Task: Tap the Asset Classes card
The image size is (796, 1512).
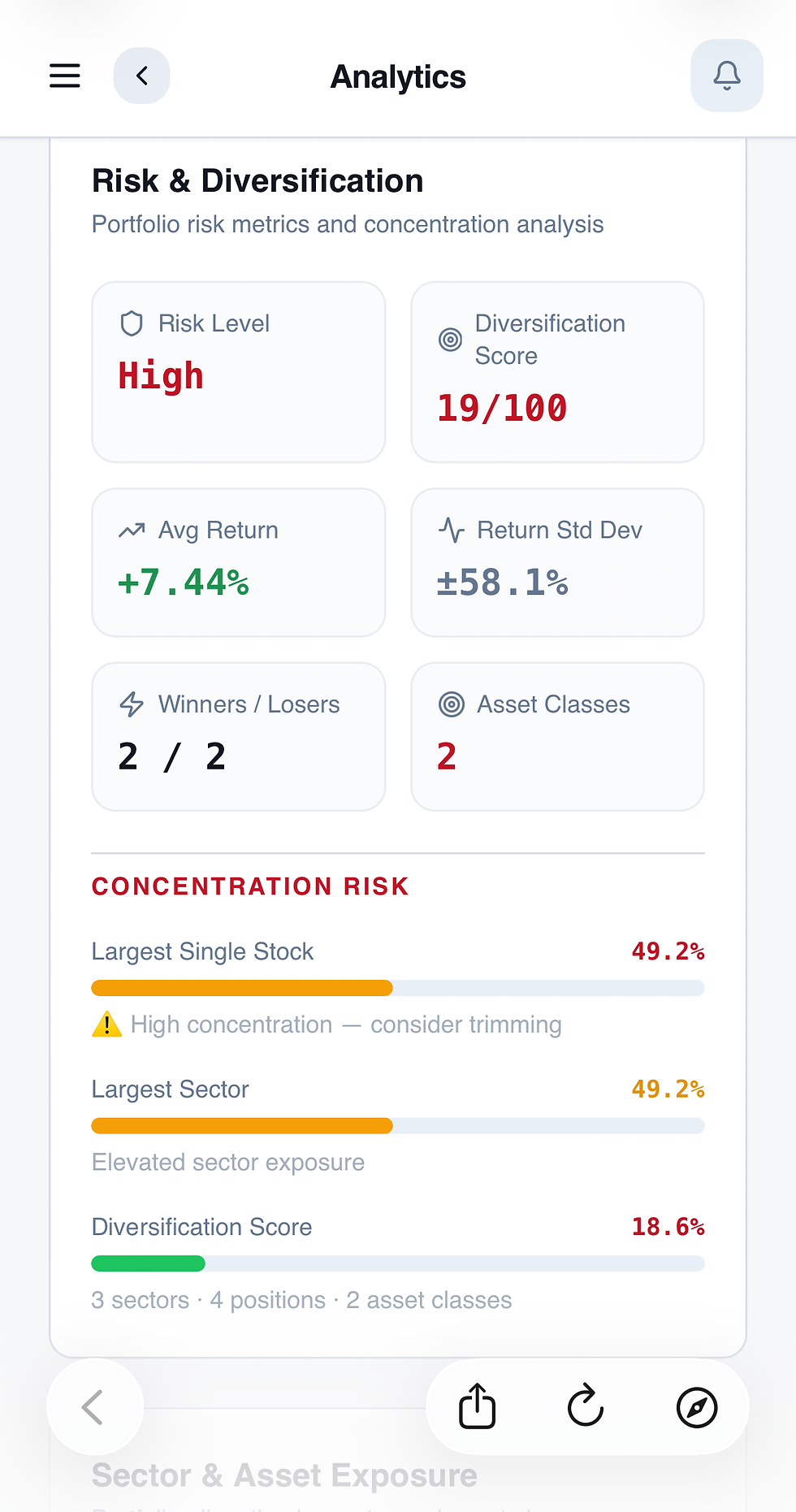Action: coord(557,737)
